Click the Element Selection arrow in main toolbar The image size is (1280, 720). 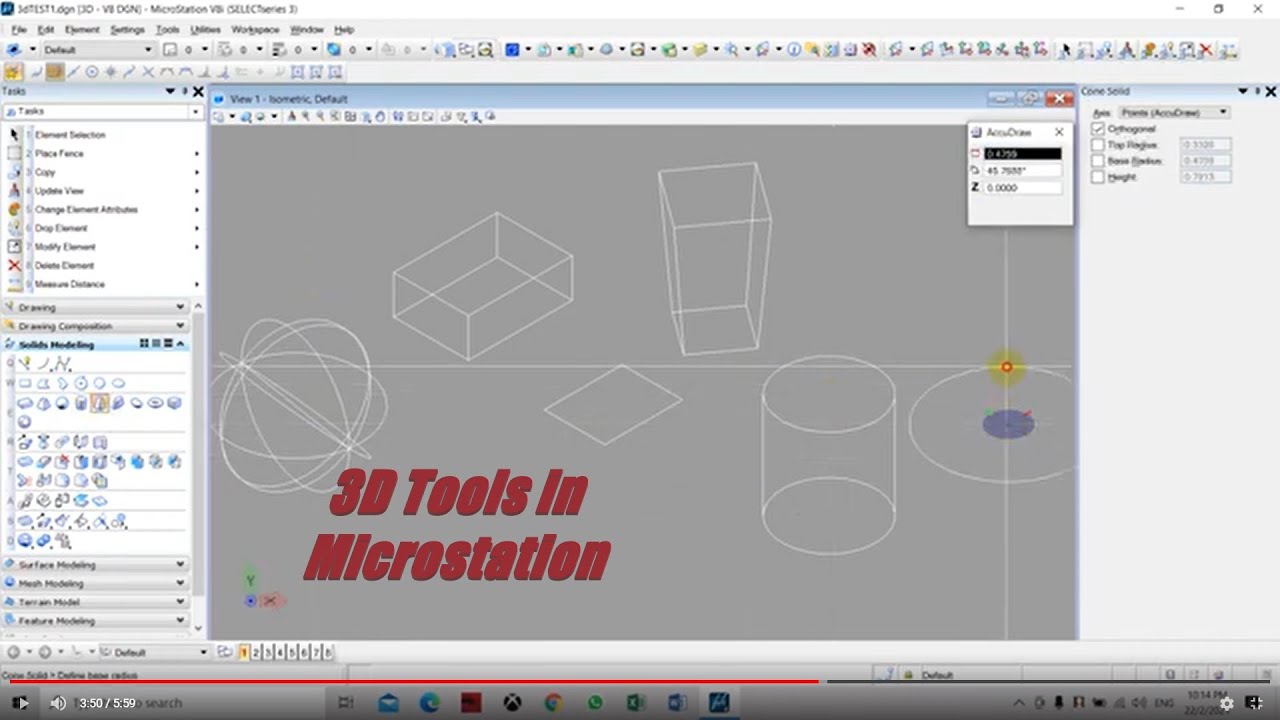(1065, 50)
